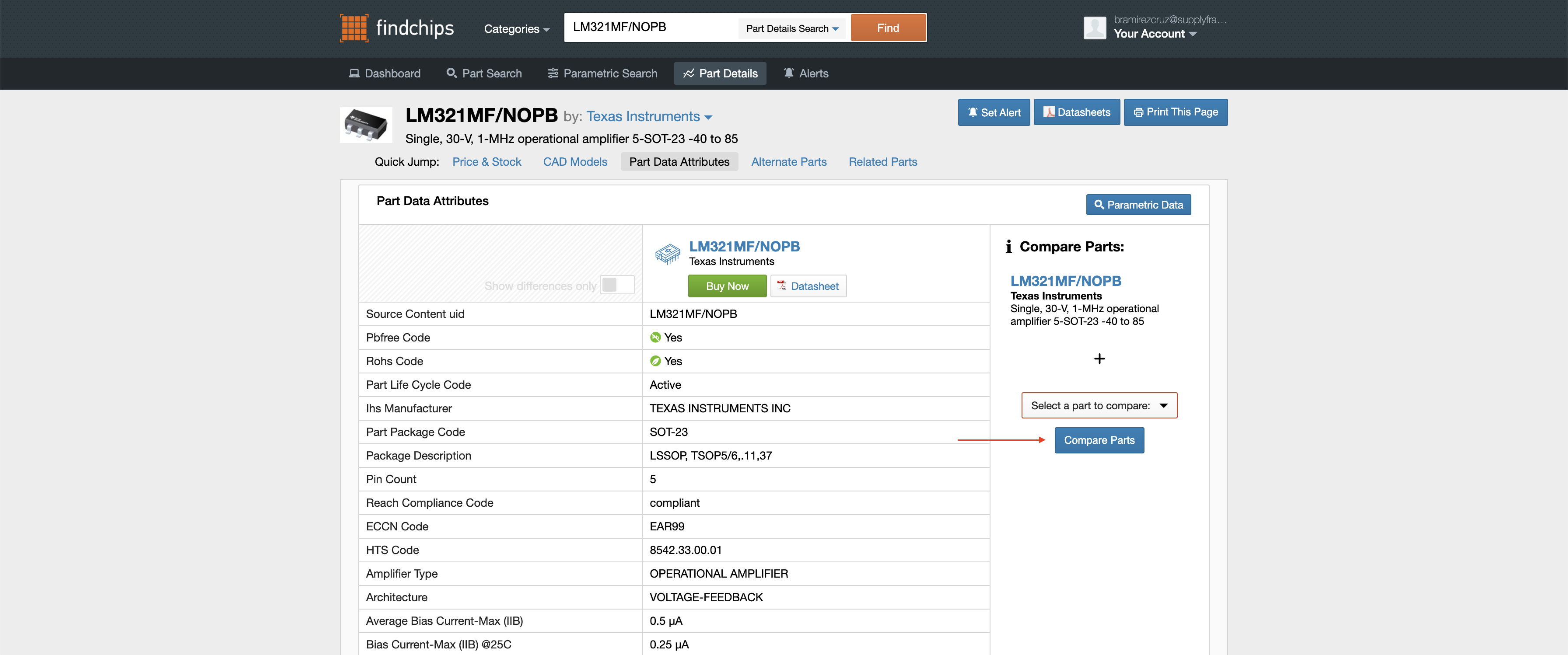Screen dimensions: 1568x655
Task: Click the LSSOP, TSOP5/6,.11,37 value
Action: [x=710, y=456]
